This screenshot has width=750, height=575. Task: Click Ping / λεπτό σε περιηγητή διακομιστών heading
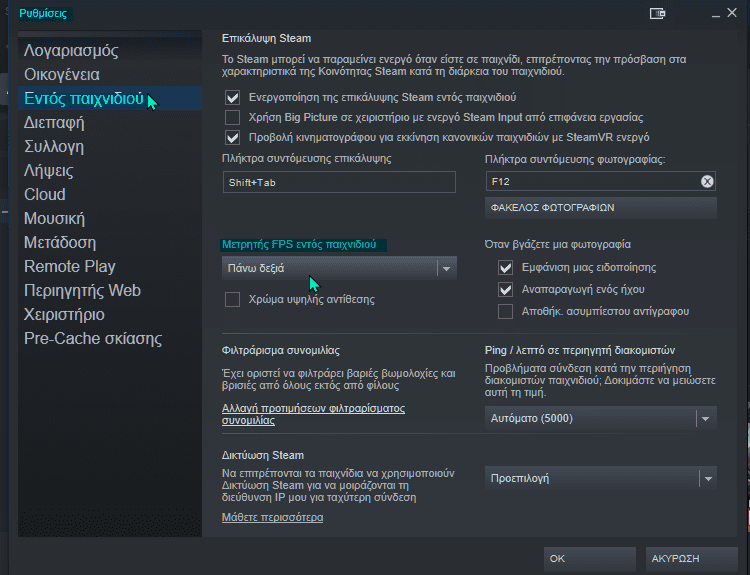point(580,350)
